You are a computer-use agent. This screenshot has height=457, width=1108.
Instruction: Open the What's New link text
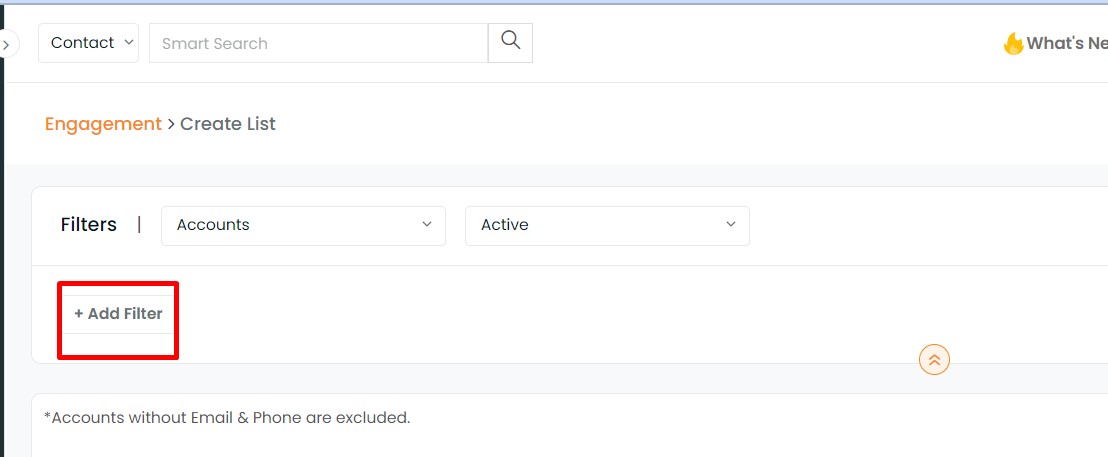click(1067, 44)
